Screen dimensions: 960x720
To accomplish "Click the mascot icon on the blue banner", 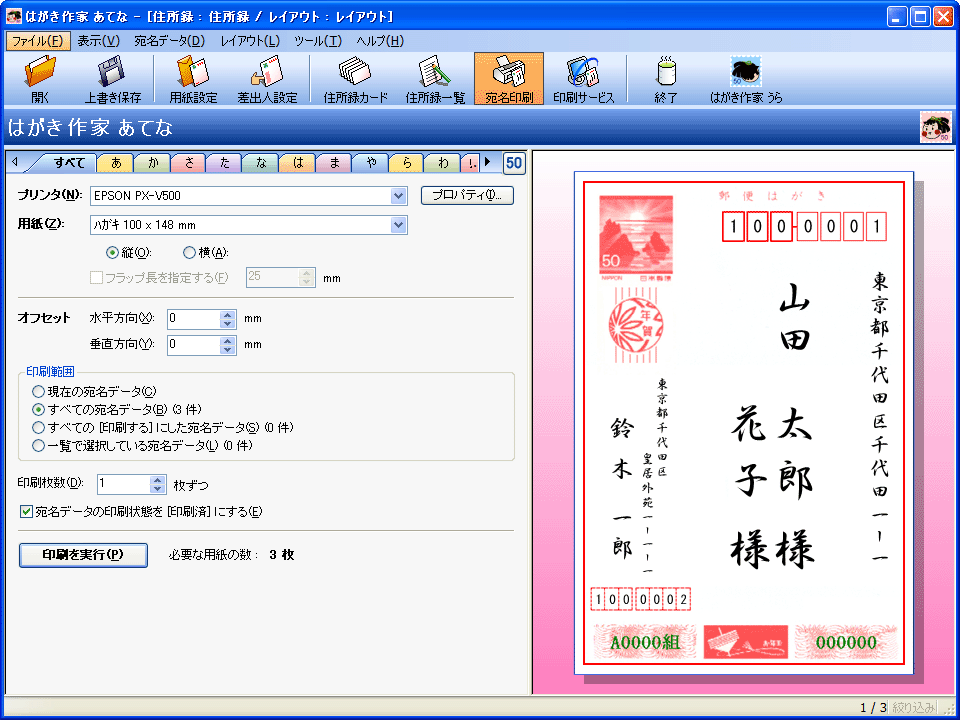I will [x=936, y=127].
